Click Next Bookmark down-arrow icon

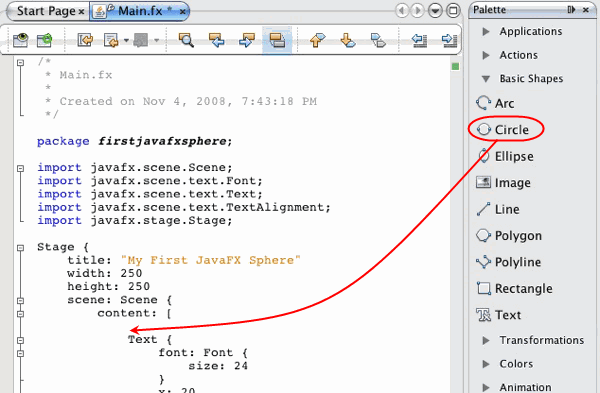[347, 40]
